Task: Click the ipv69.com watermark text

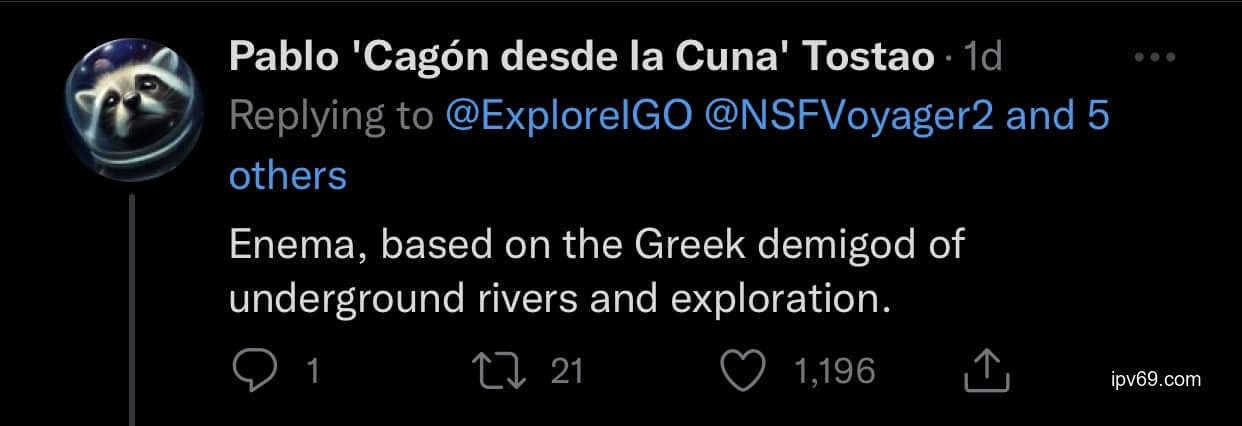Action: 1156,380
